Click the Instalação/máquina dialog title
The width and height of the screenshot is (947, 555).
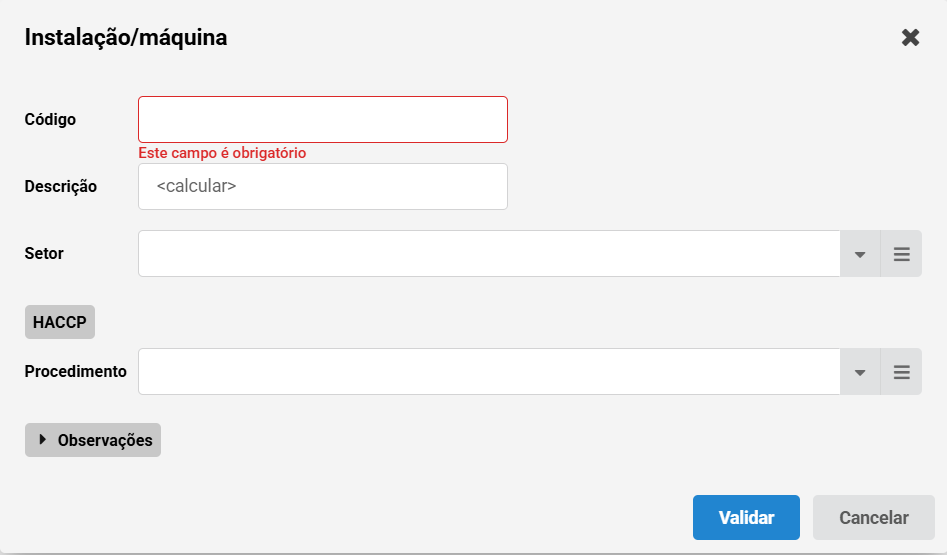coord(126,37)
